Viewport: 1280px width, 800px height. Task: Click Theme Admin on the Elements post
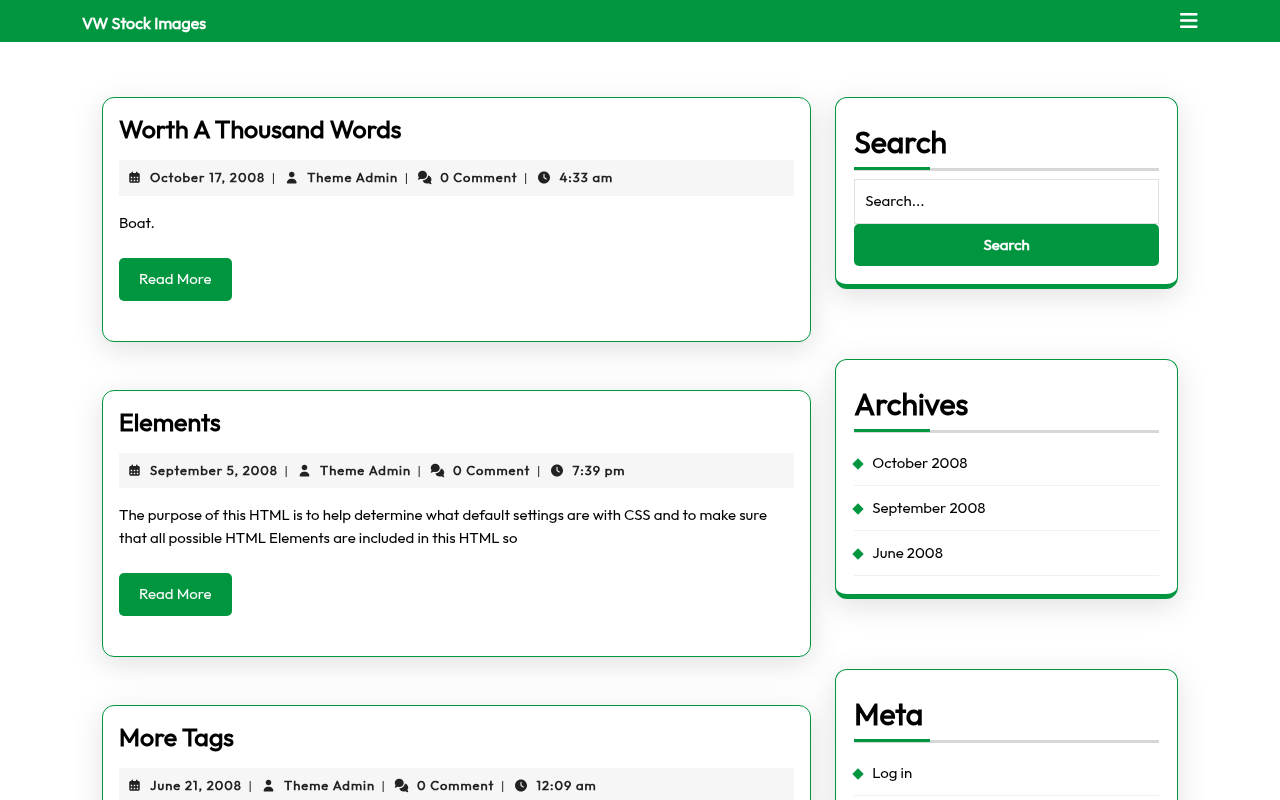tap(365, 471)
